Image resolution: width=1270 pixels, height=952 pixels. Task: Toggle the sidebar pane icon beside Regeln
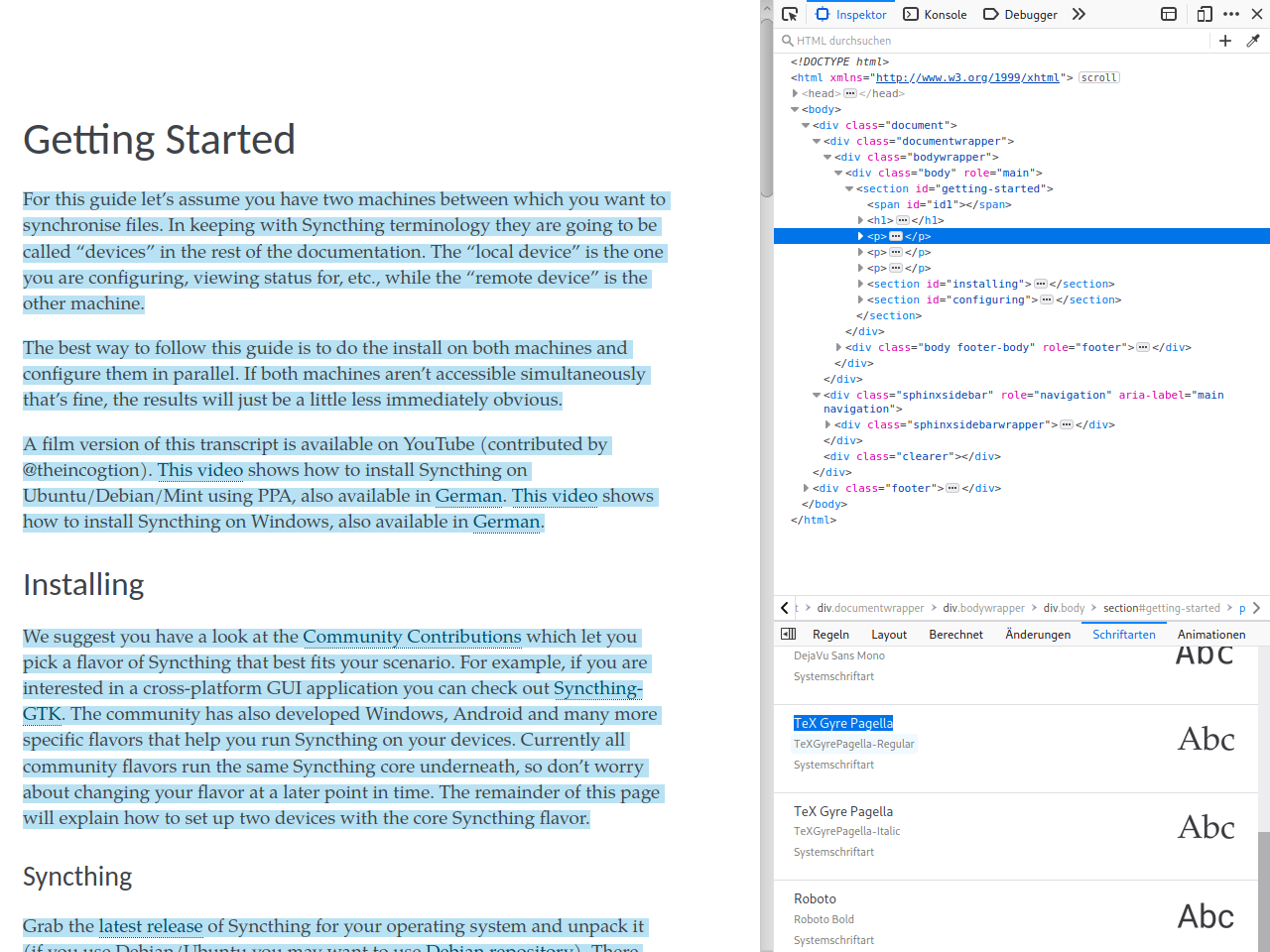[789, 634]
